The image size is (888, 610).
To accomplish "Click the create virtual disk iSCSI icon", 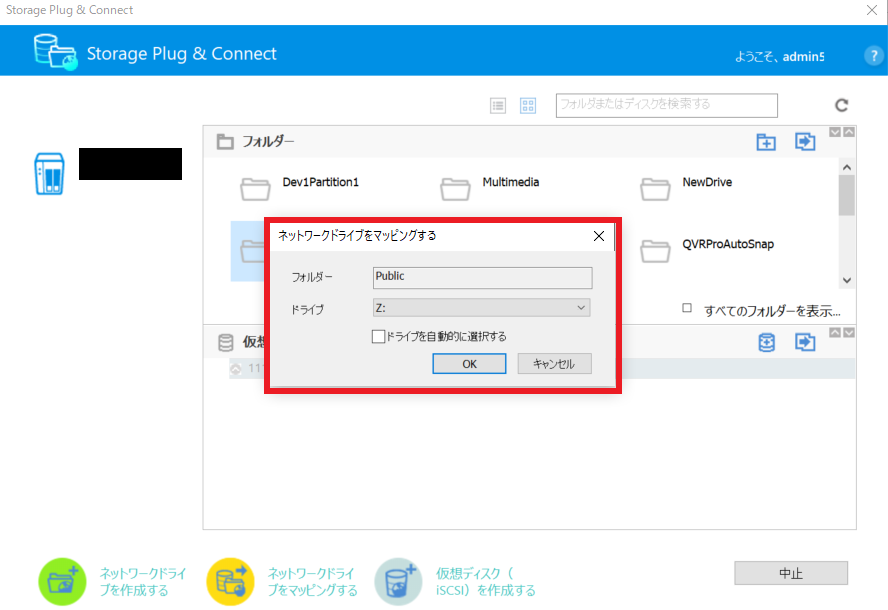I will (x=398, y=582).
